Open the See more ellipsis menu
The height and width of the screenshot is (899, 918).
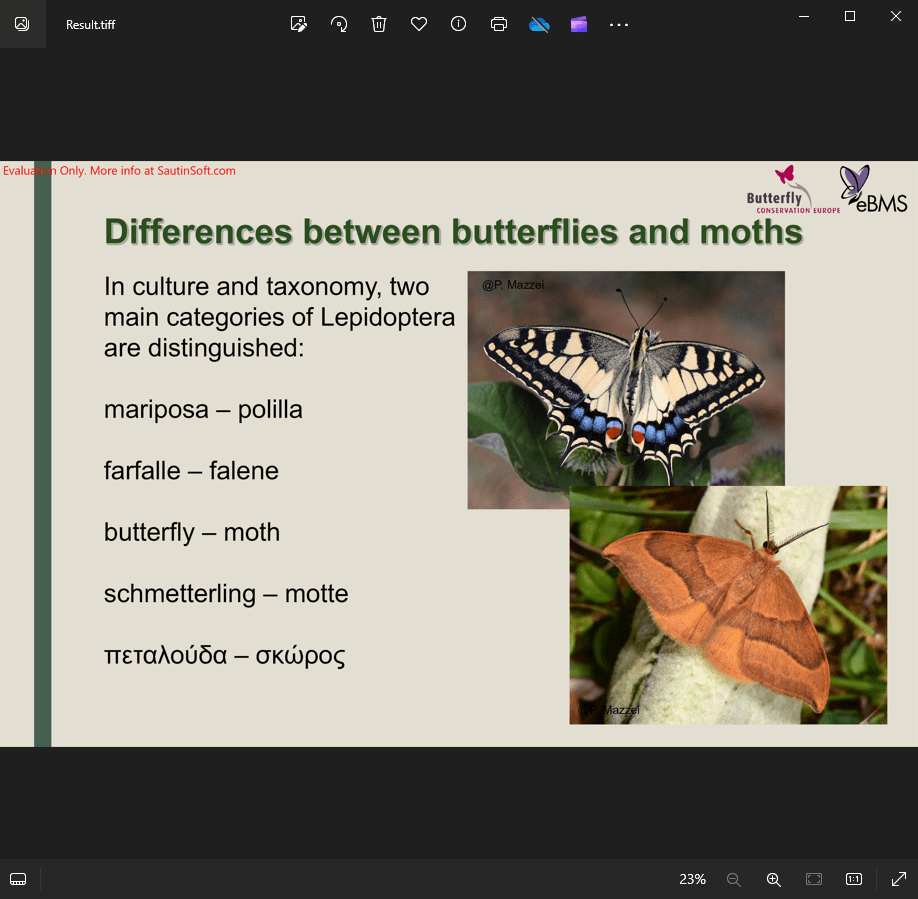pyautogui.click(x=619, y=24)
